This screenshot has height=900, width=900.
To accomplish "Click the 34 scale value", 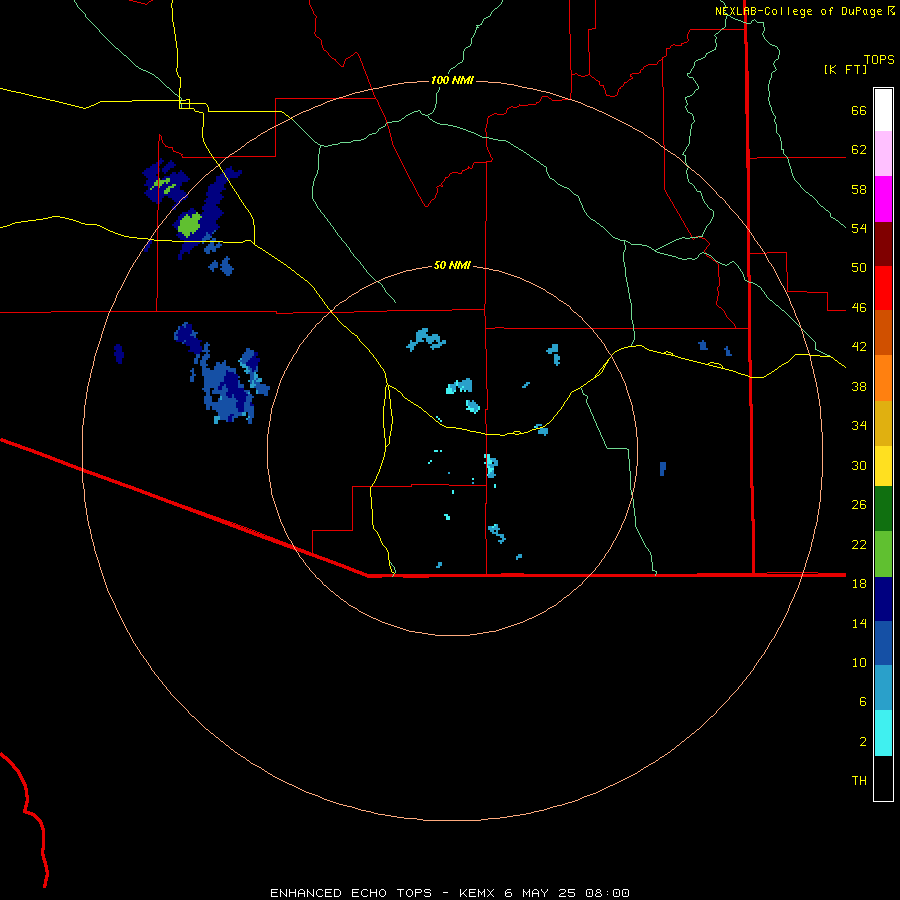I will pos(859,425).
